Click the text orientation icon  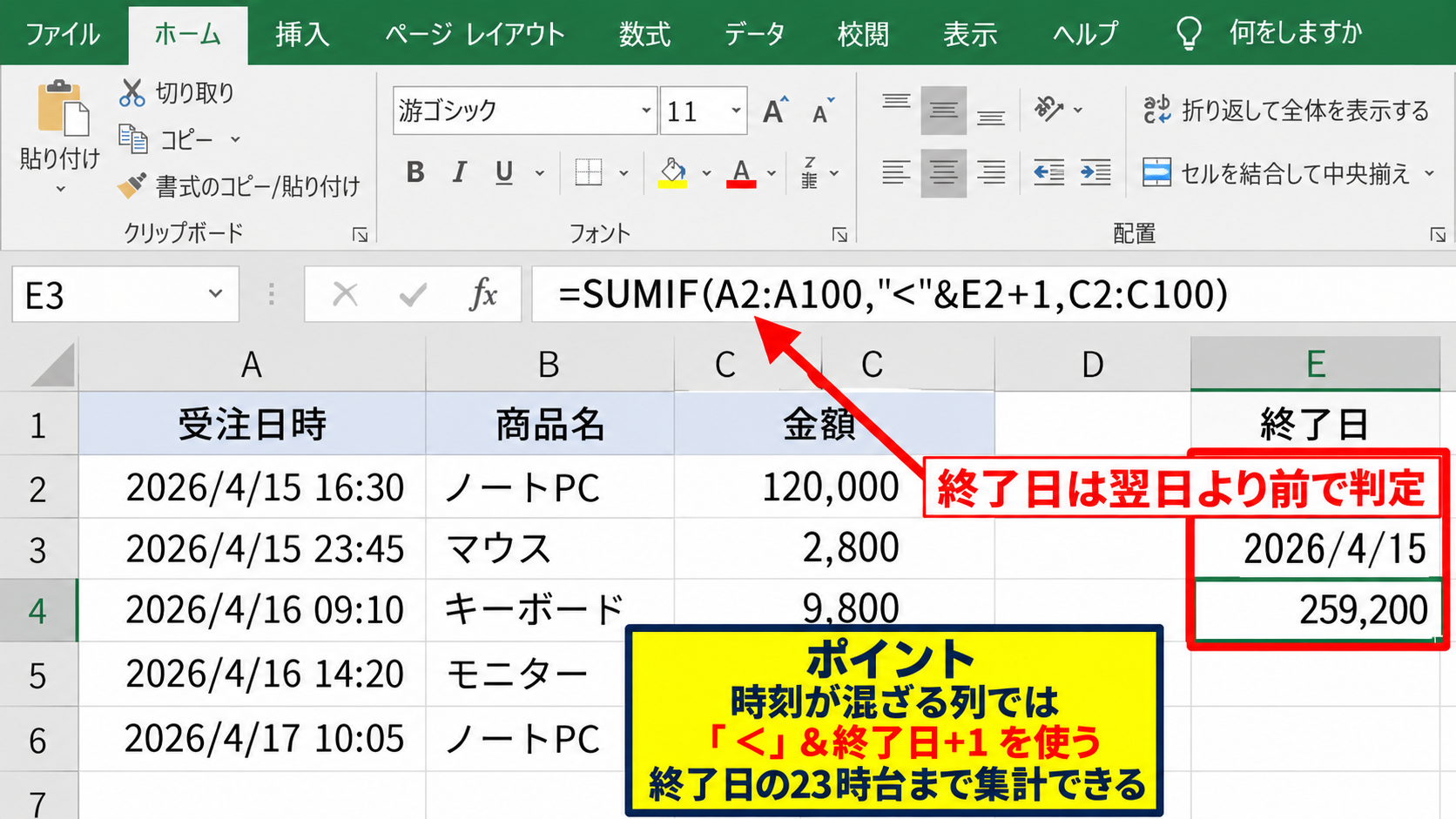pyautogui.click(x=1048, y=109)
